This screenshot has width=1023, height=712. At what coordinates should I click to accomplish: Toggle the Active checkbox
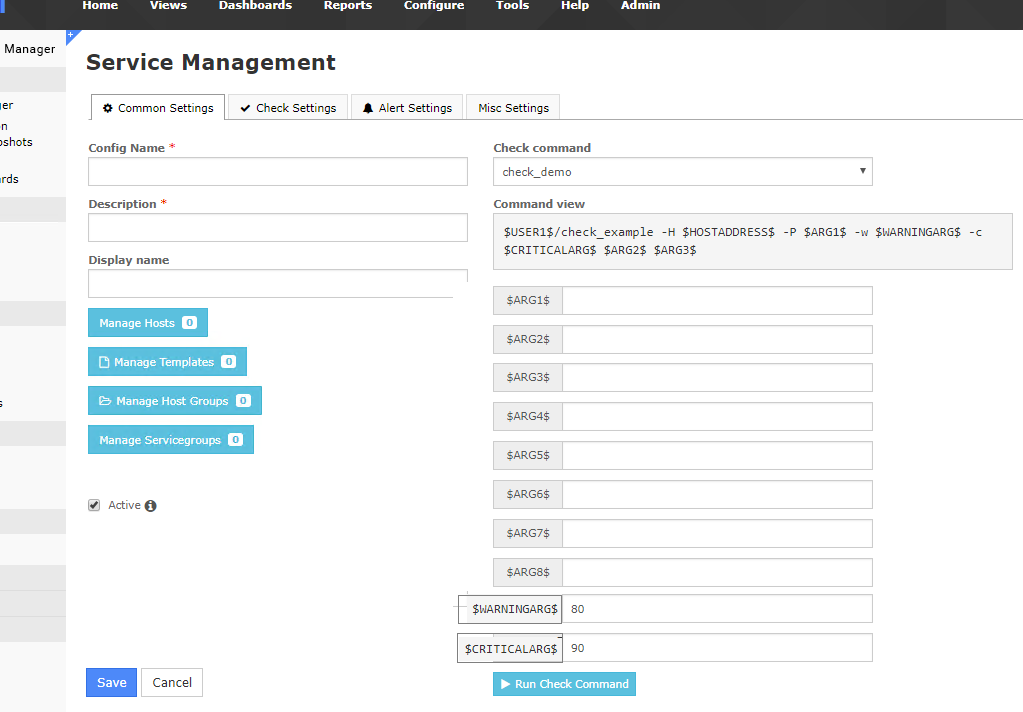(x=94, y=505)
